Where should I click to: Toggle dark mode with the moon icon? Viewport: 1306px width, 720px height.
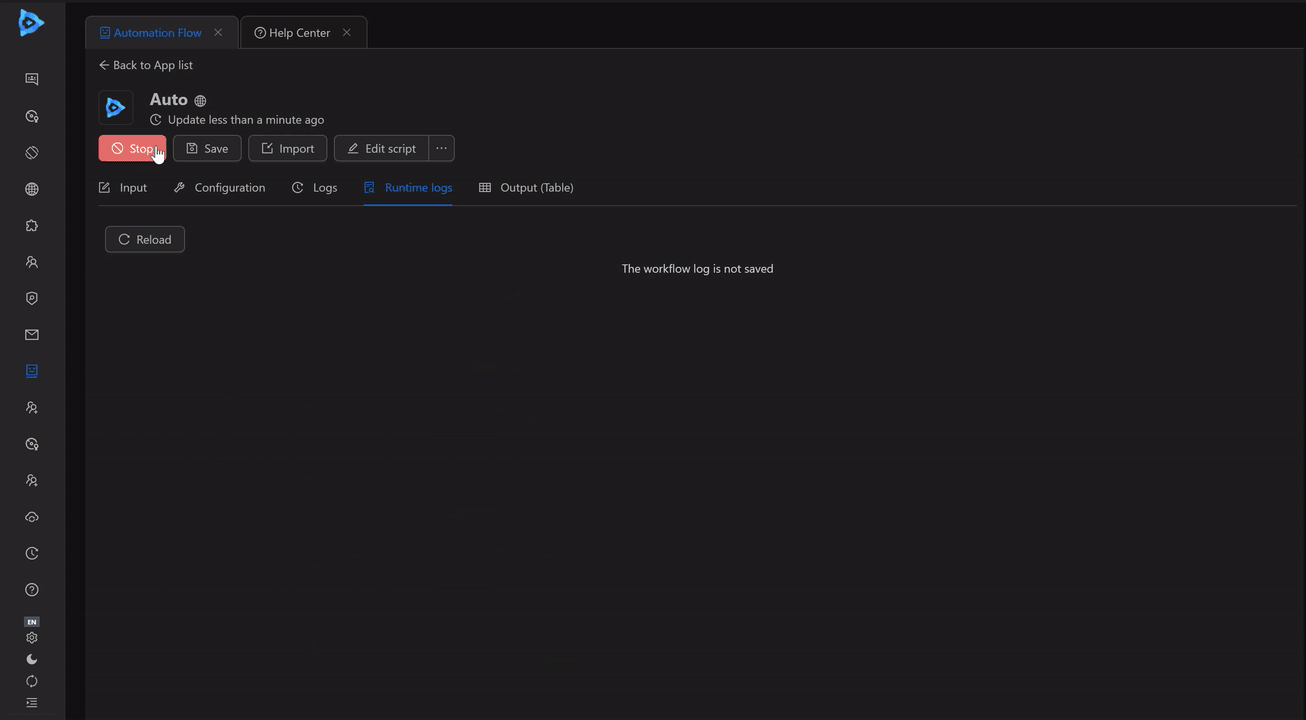click(x=31, y=659)
